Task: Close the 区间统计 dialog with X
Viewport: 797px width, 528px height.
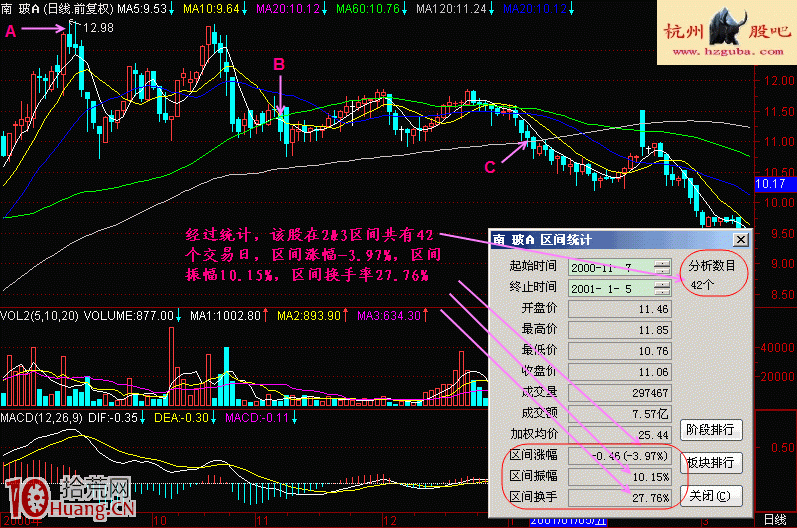Action: [x=741, y=240]
